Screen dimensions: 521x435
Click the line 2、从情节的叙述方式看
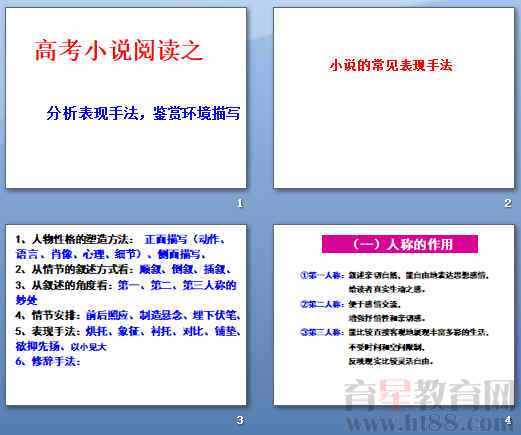click(x=123, y=269)
